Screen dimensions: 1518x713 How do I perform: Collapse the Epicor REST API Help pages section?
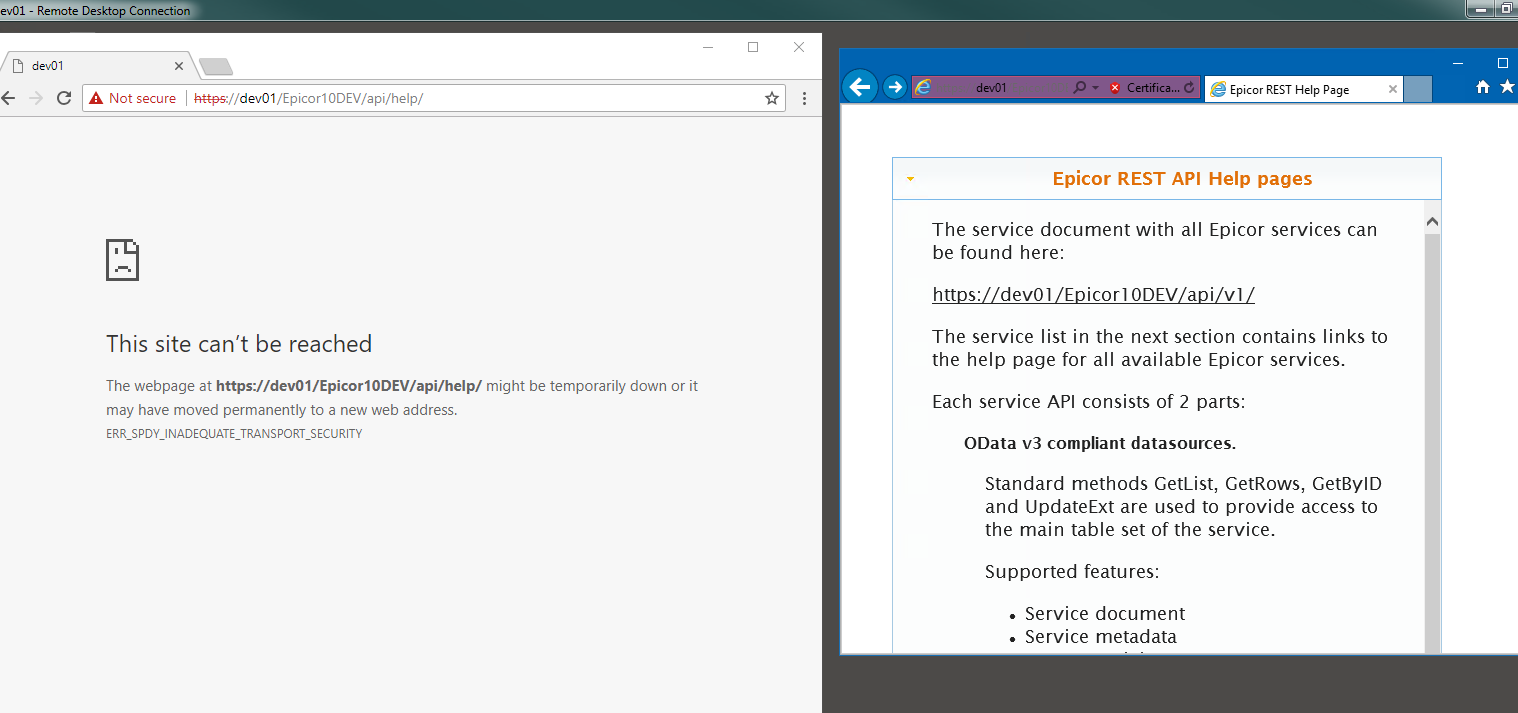(910, 180)
